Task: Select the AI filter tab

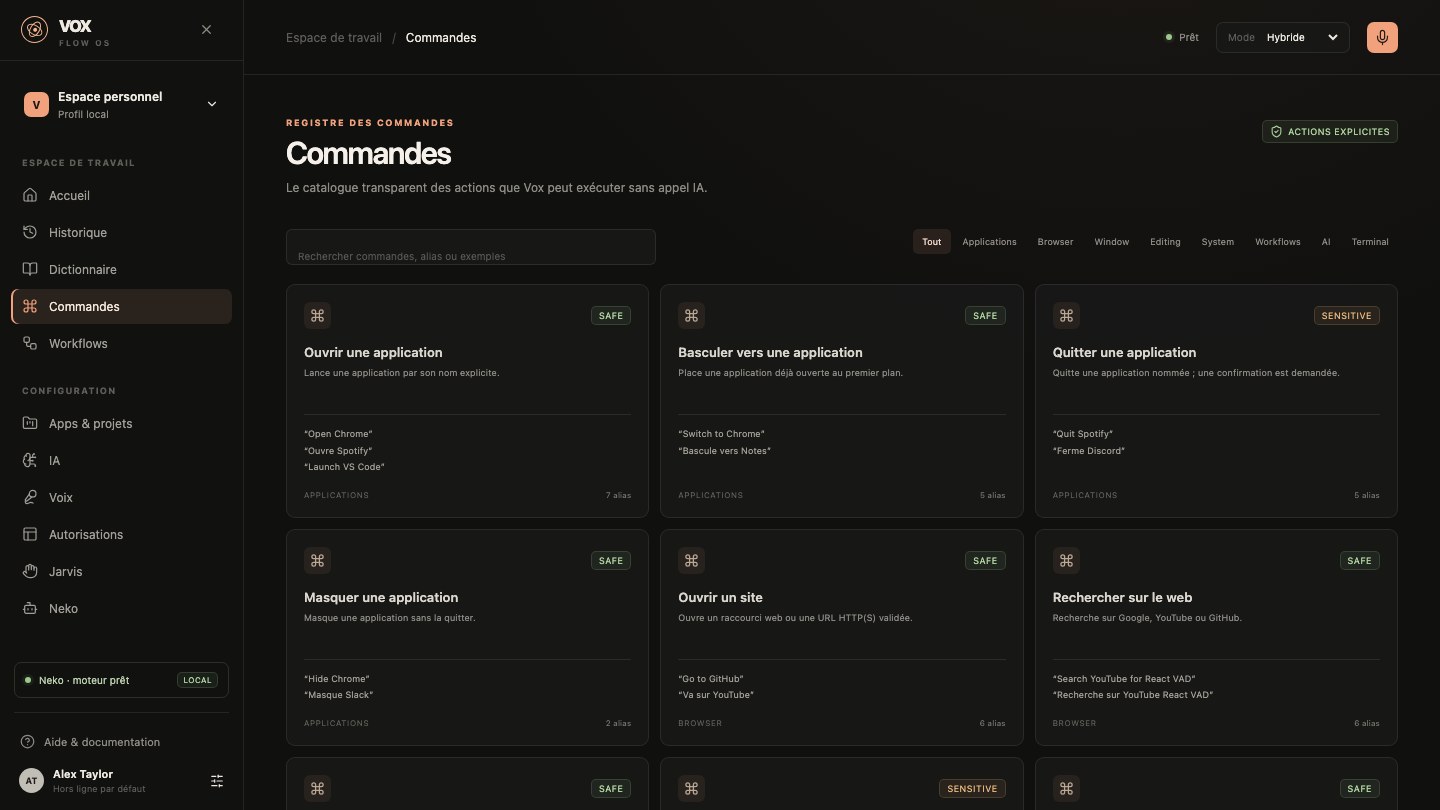Action: (1326, 242)
